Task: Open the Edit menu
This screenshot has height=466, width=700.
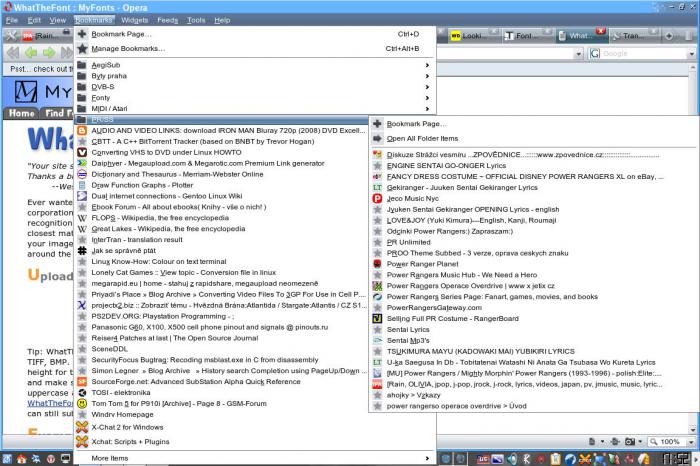Action: (34, 20)
